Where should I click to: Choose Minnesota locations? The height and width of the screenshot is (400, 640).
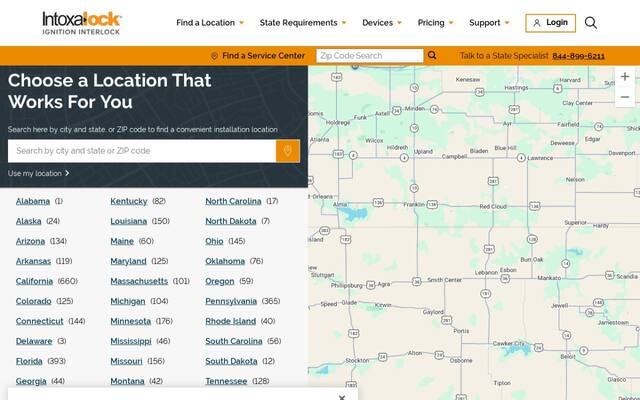[x=131, y=321]
